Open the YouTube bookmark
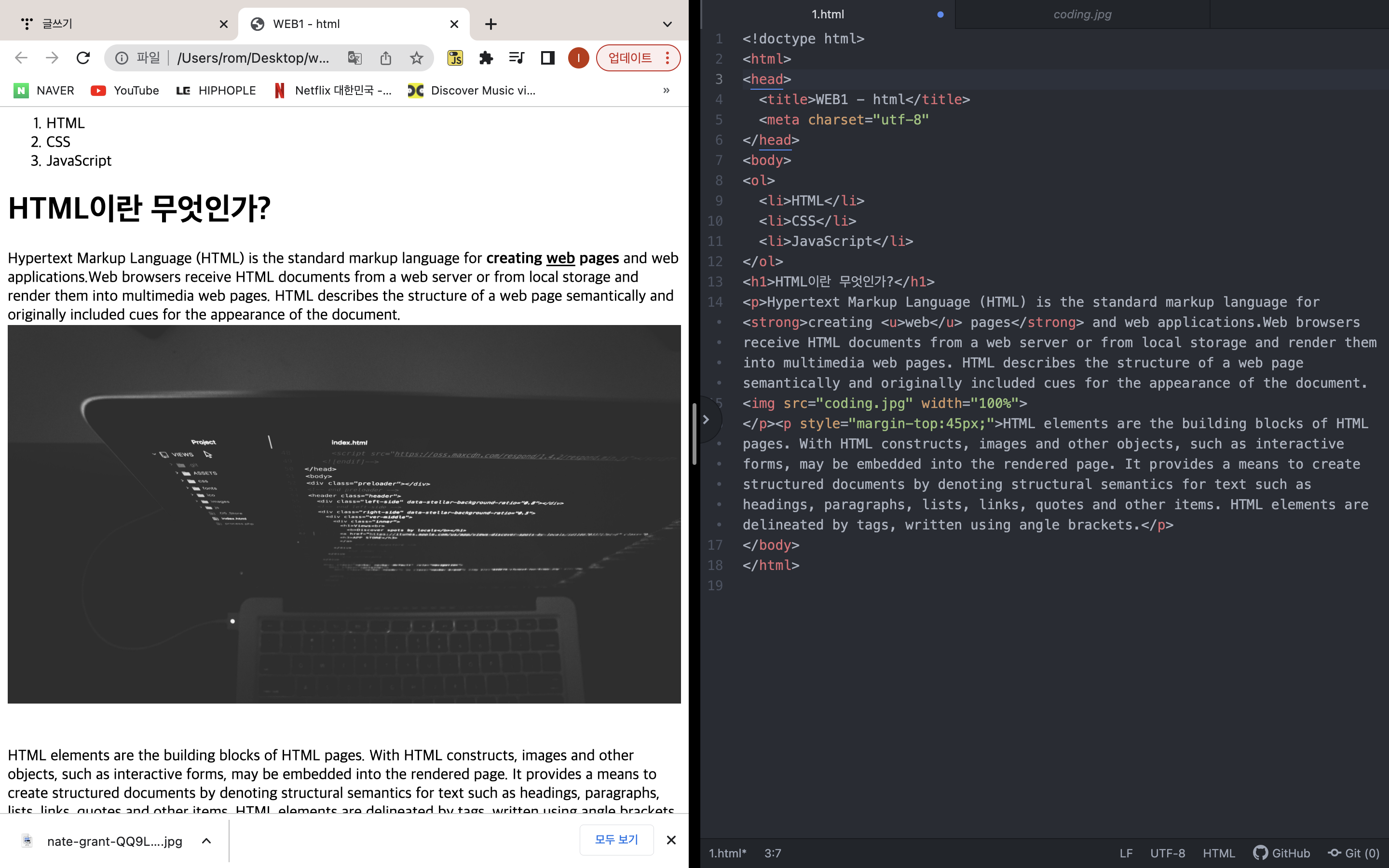The width and height of the screenshot is (1389, 868). point(125,91)
